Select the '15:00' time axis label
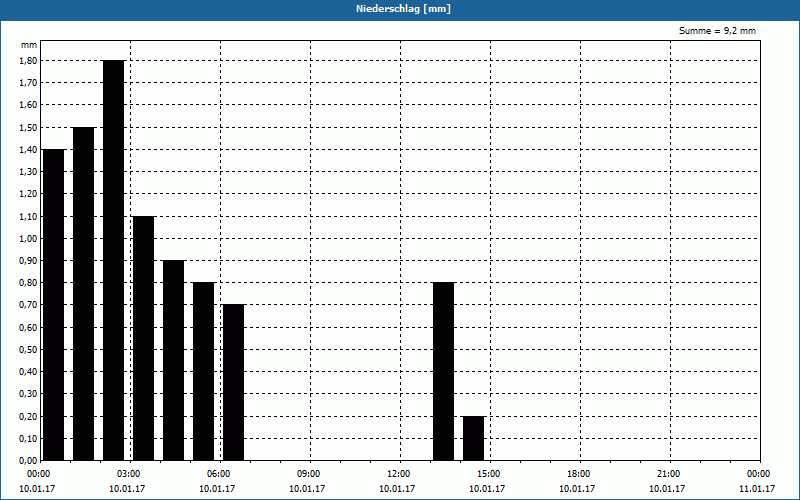The height and width of the screenshot is (500, 800). tap(489, 474)
